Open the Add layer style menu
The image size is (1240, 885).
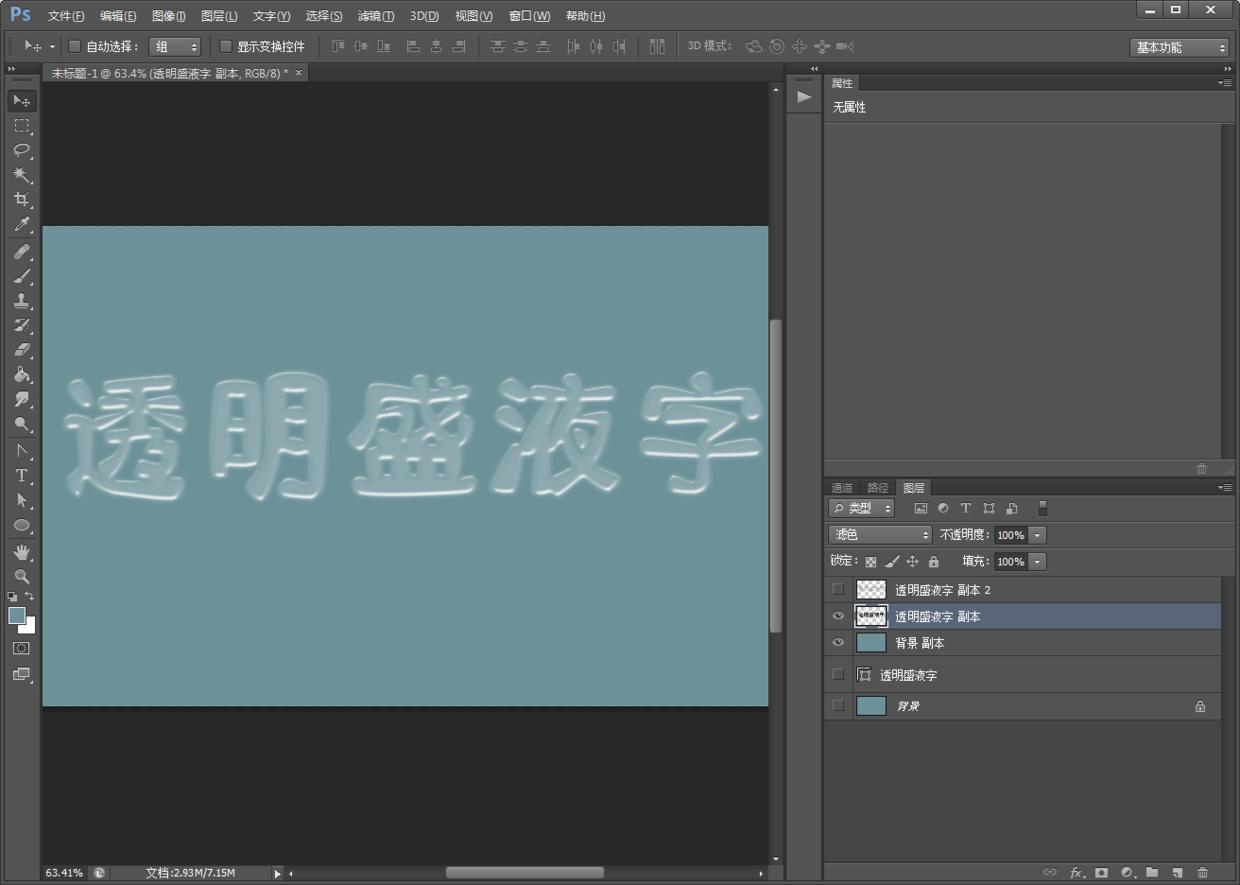point(1075,872)
